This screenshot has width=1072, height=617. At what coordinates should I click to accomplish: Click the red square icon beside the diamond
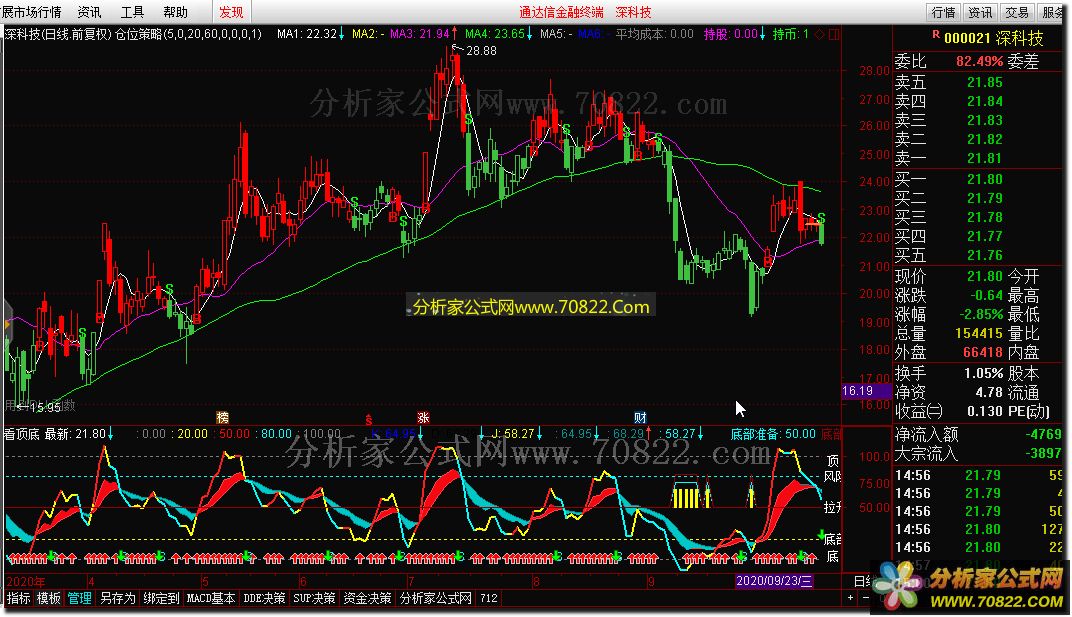[834, 34]
